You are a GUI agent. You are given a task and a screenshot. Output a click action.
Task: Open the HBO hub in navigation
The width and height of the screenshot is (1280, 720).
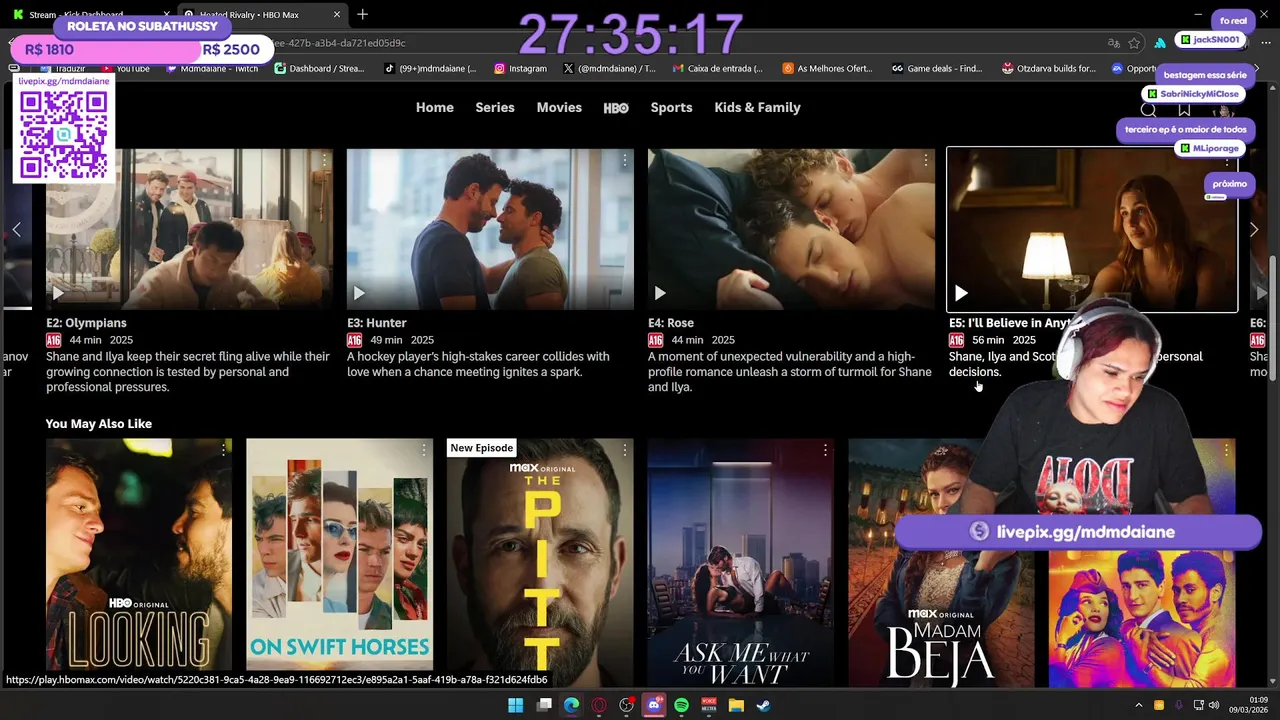click(616, 108)
